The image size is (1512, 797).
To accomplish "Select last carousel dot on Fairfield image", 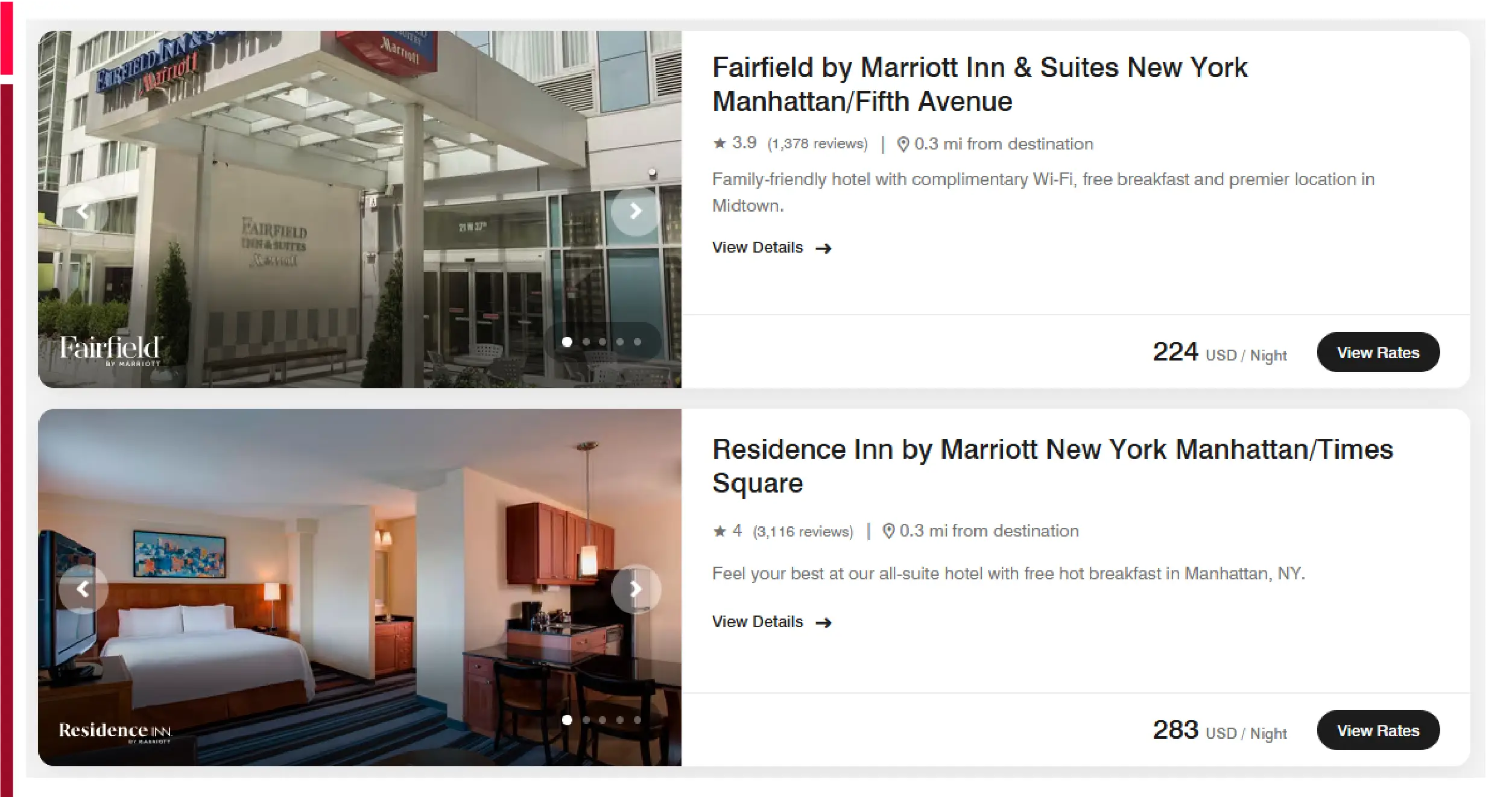I will (637, 342).
